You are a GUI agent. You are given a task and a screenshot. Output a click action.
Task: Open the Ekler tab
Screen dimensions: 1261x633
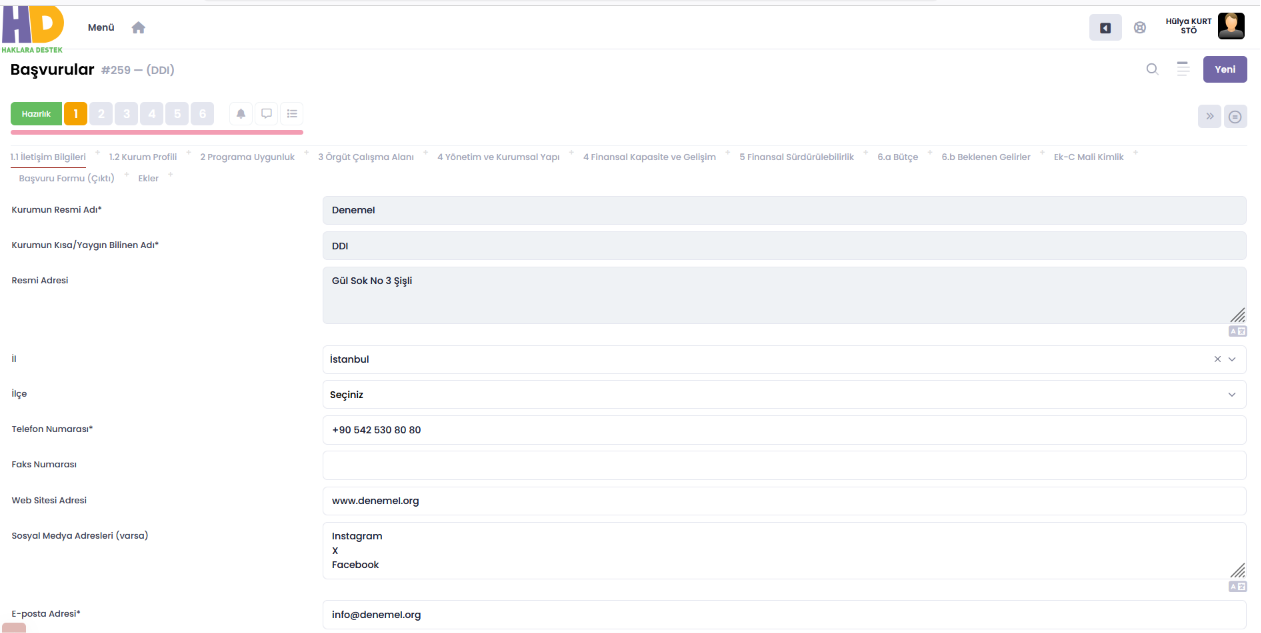(x=148, y=178)
